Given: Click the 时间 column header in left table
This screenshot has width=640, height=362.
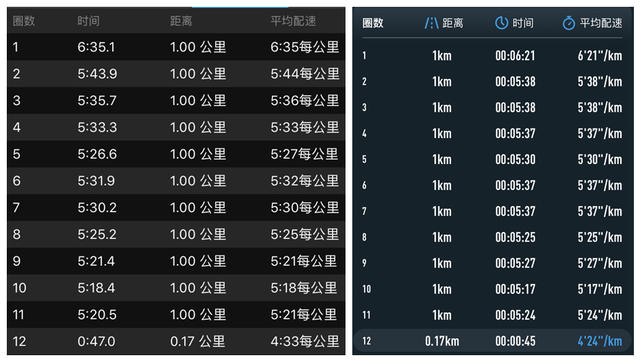Looking at the screenshot, I should 89,20.
